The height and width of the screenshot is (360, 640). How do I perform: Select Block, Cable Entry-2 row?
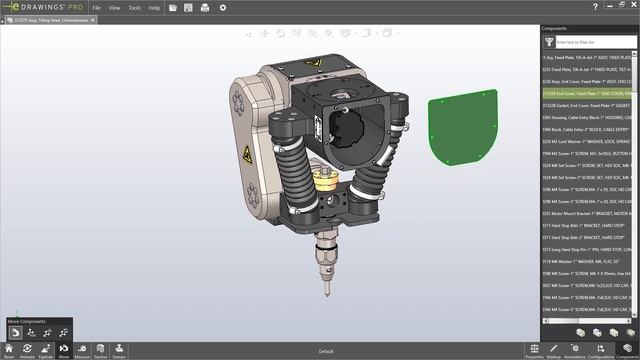[587, 129]
